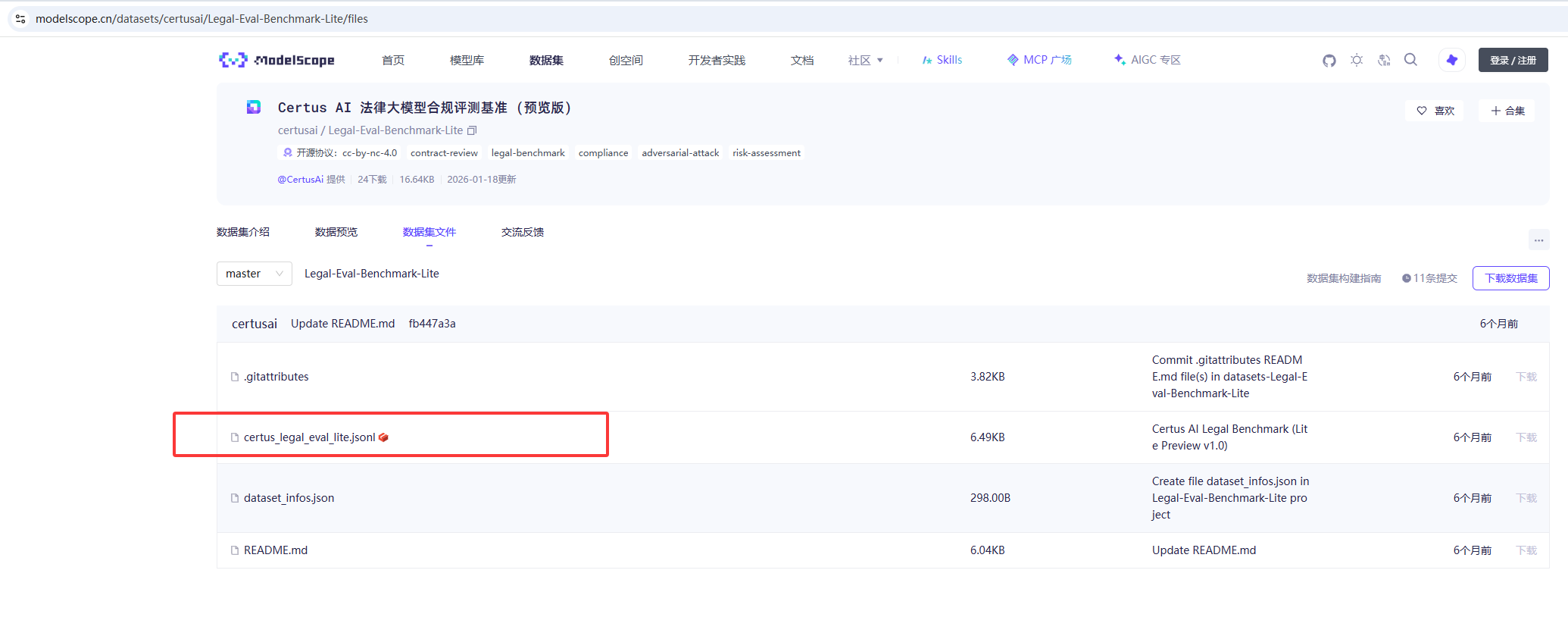The width and height of the screenshot is (1568, 636).
Task: Click the heart icon to like dataset
Action: pos(1422,111)
